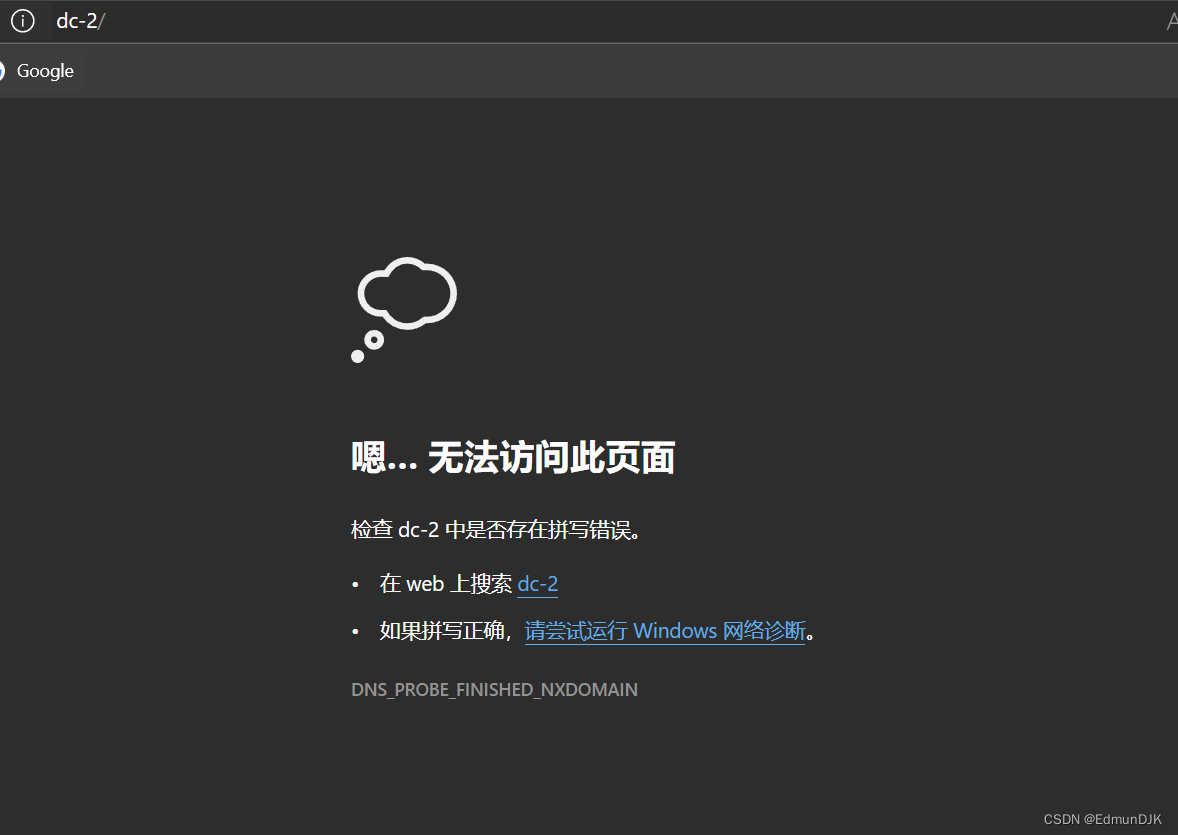Image resolution: width=1178 pixels, height=835 pixels.
Task: Select the URL field showing dc-2/
Action: pos(80,20)
